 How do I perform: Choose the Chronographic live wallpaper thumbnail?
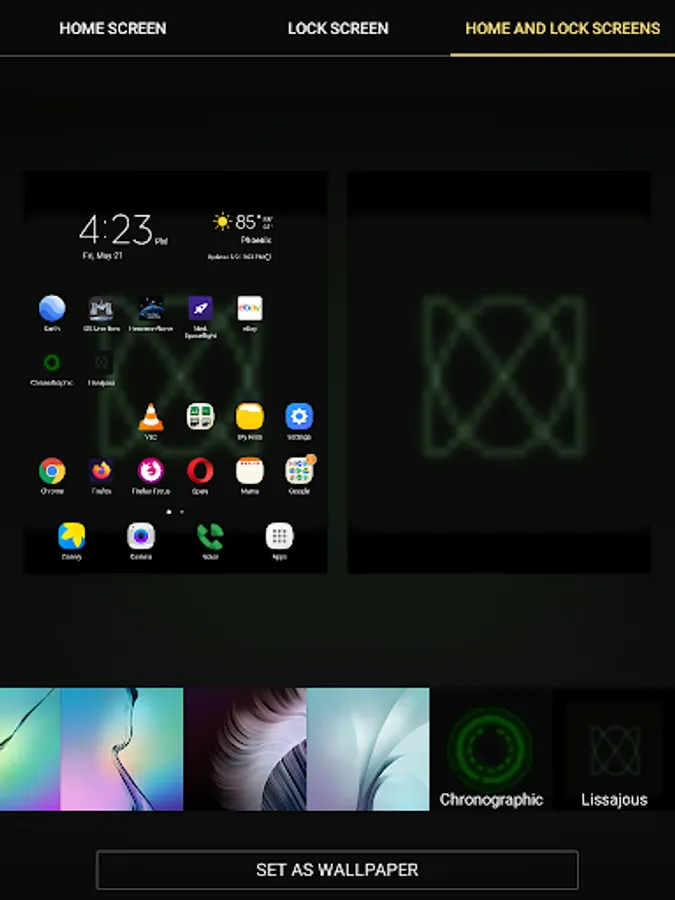(491, 749)
